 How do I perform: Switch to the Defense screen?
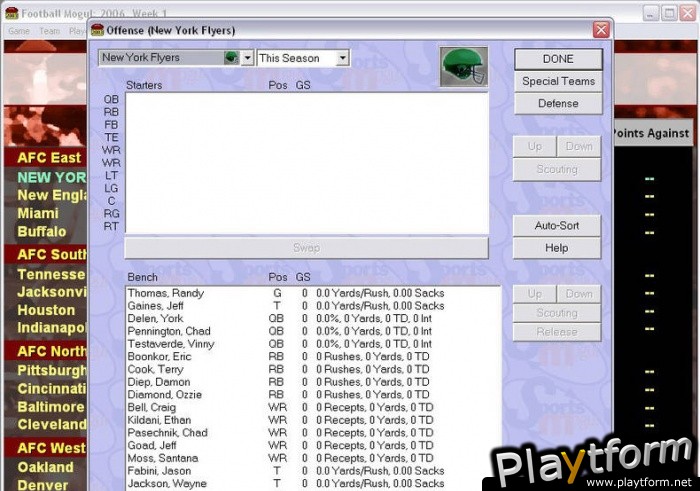click(x=558, y=104)
